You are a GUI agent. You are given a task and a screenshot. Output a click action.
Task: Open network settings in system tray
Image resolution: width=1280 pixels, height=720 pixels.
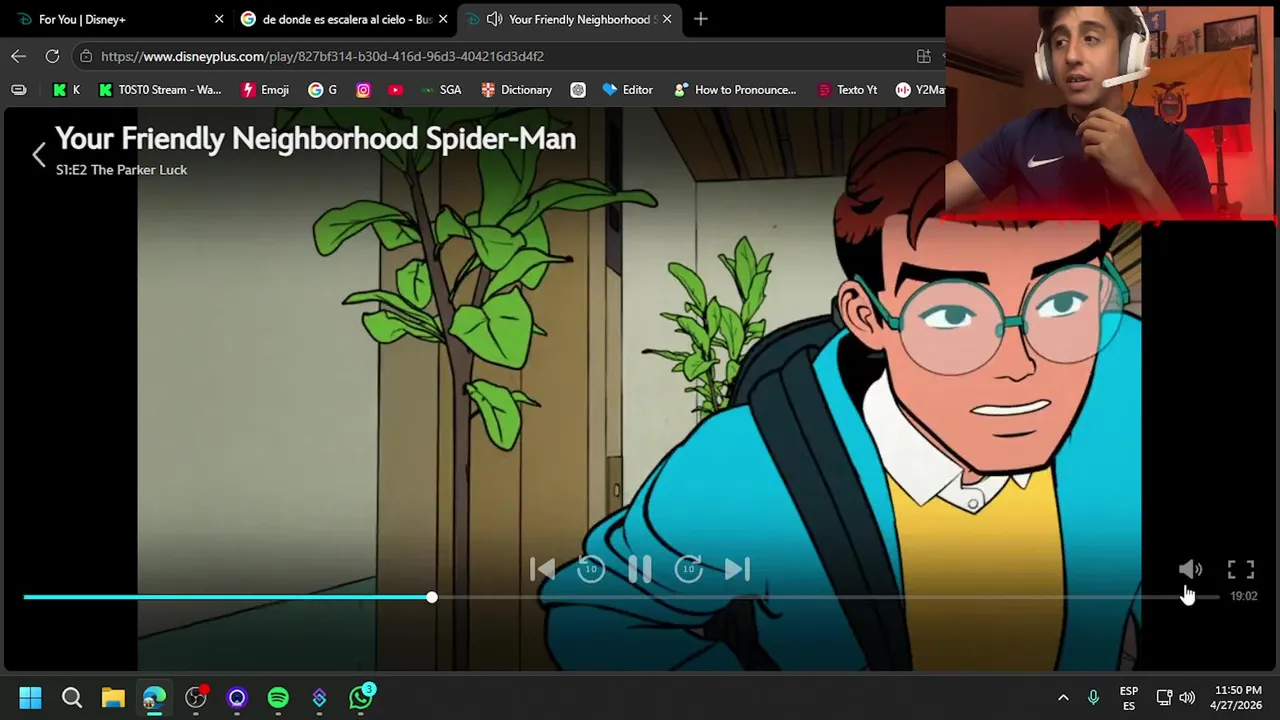coord(1164,698)
